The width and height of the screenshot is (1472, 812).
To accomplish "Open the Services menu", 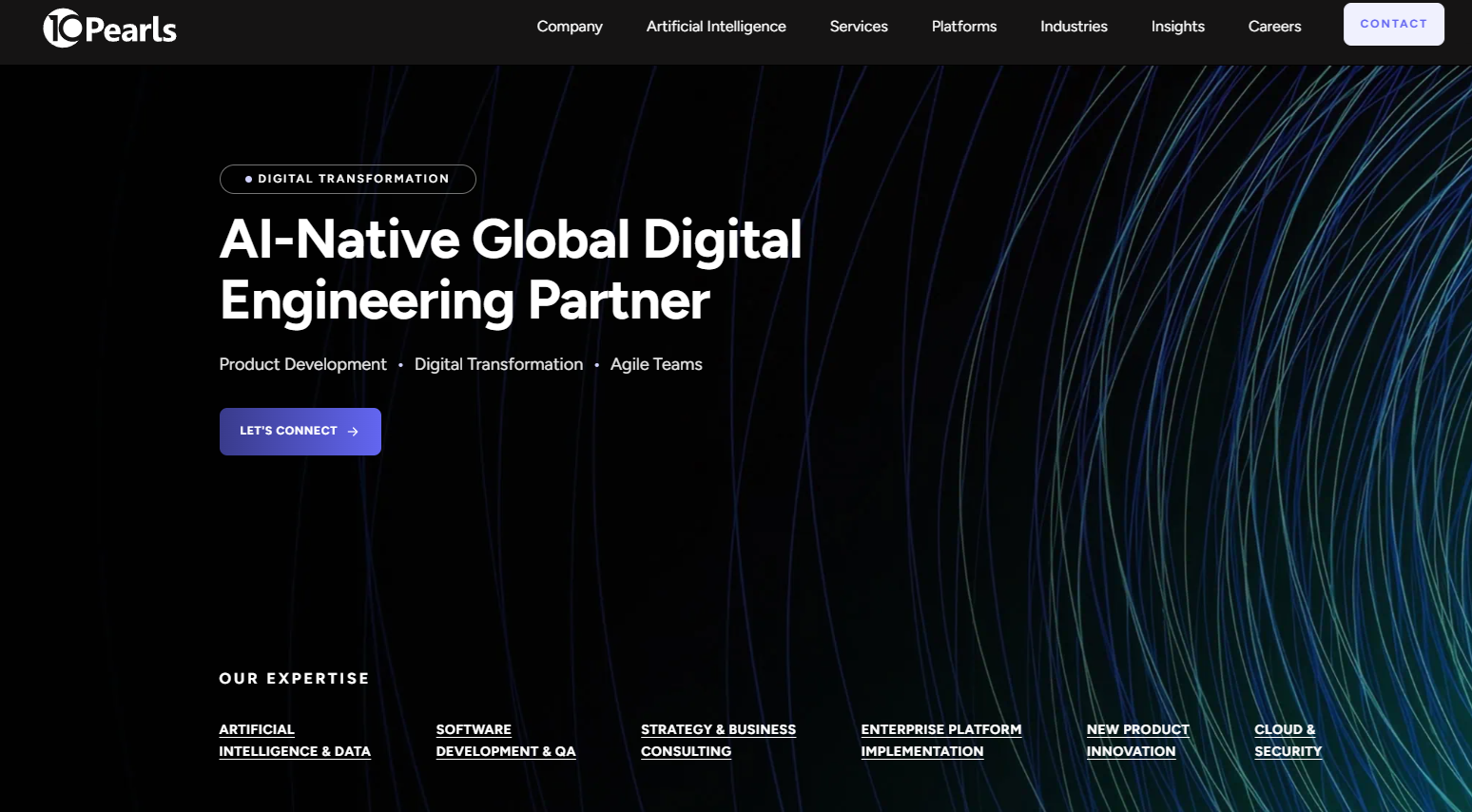I will click(x=859, y=27).
